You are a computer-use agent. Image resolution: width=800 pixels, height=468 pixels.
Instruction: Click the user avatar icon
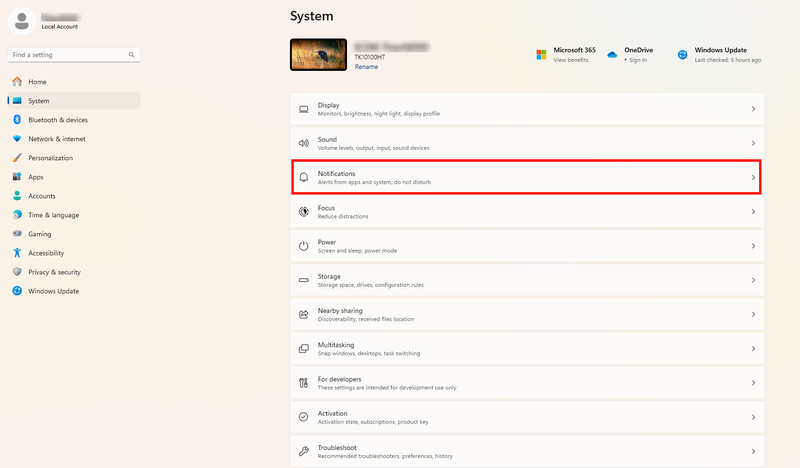tap(21, 21)
